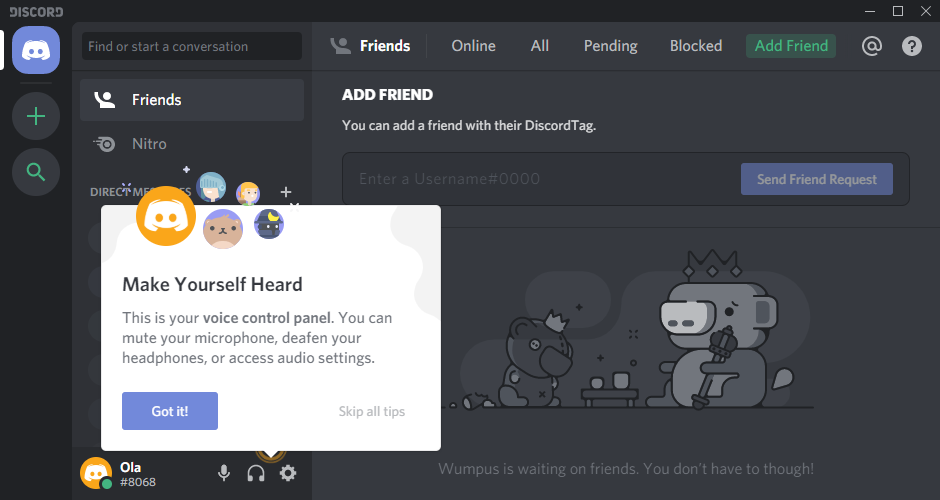
Task: Close the Discord window
Action: [926, 11]
